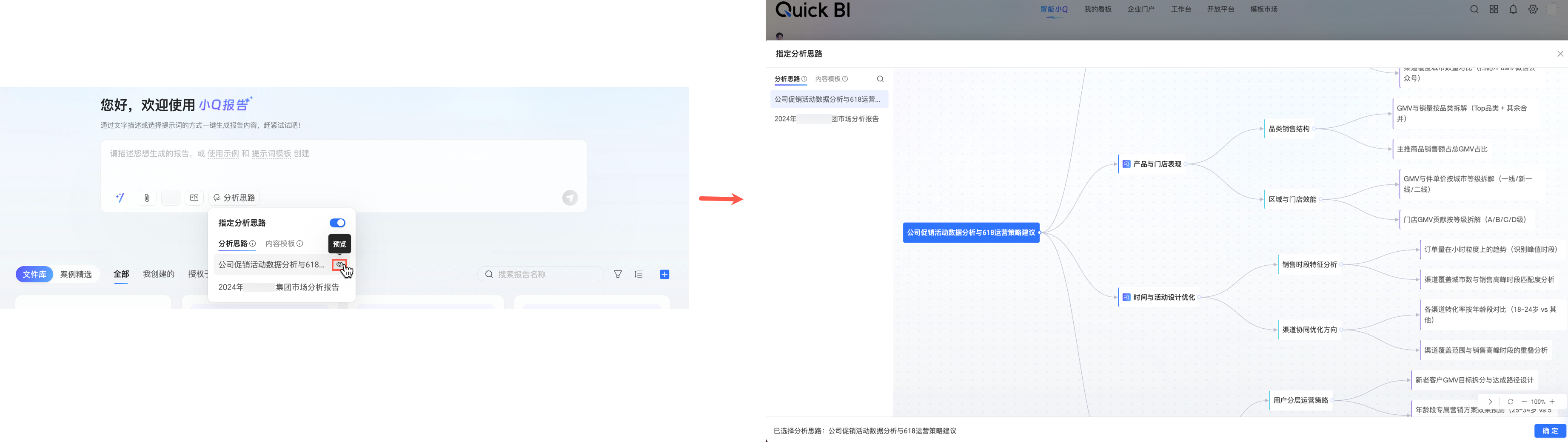Image resolution: width=1568 pixels, height=442 pixels.
Task: Select 我创建的 tab in report list
Action: pyautogui.click(x=159, y=274)
